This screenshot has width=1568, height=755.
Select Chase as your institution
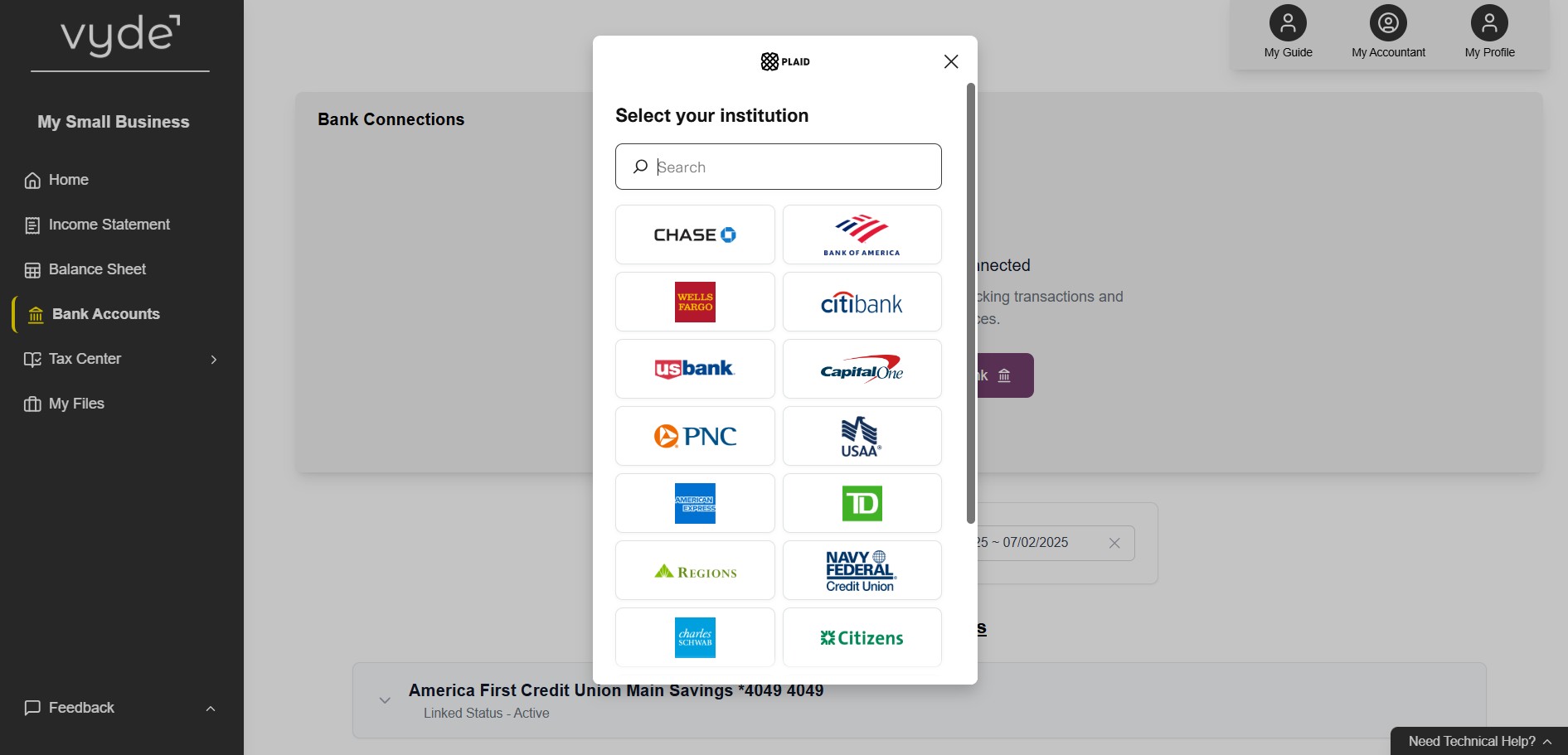[x=695, y=235]
